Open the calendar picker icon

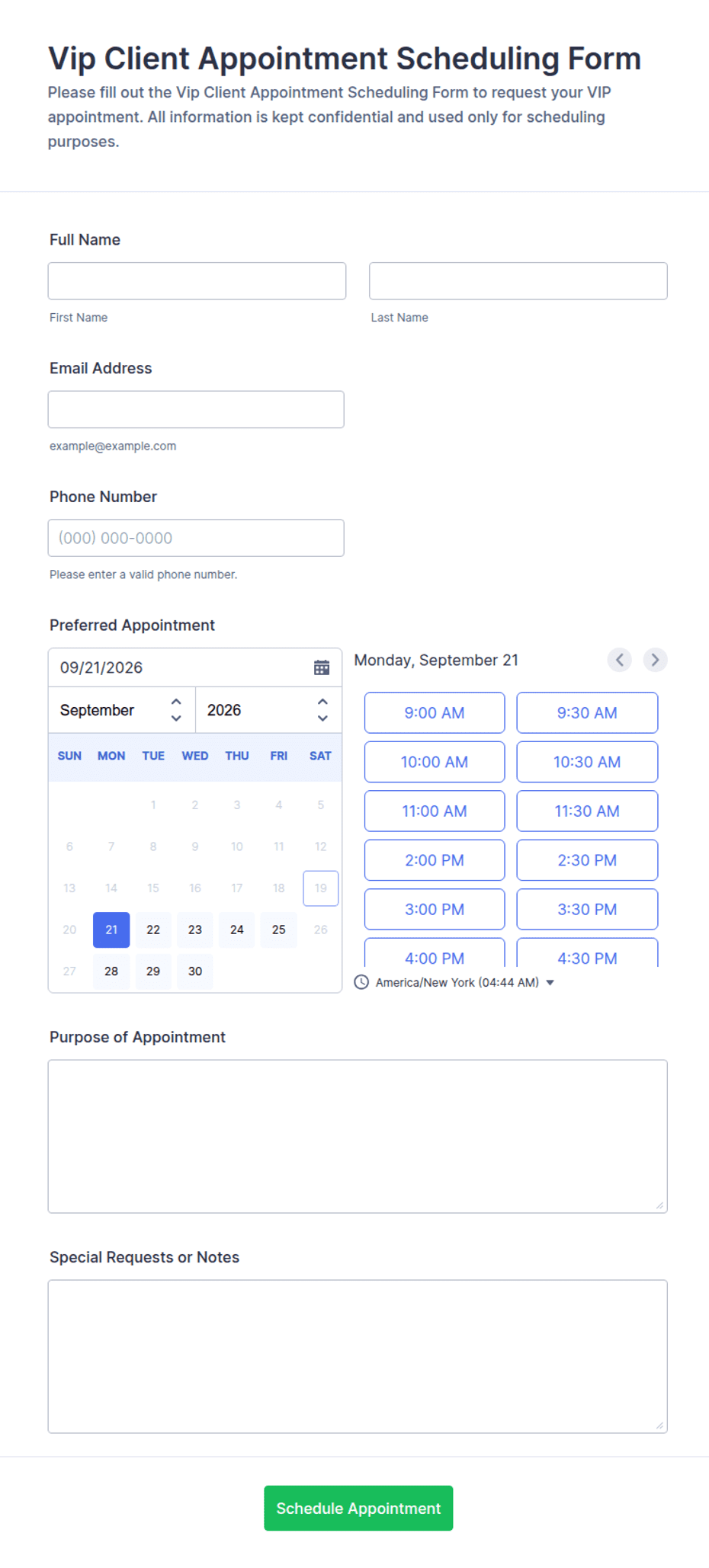(x=322, y=667)
